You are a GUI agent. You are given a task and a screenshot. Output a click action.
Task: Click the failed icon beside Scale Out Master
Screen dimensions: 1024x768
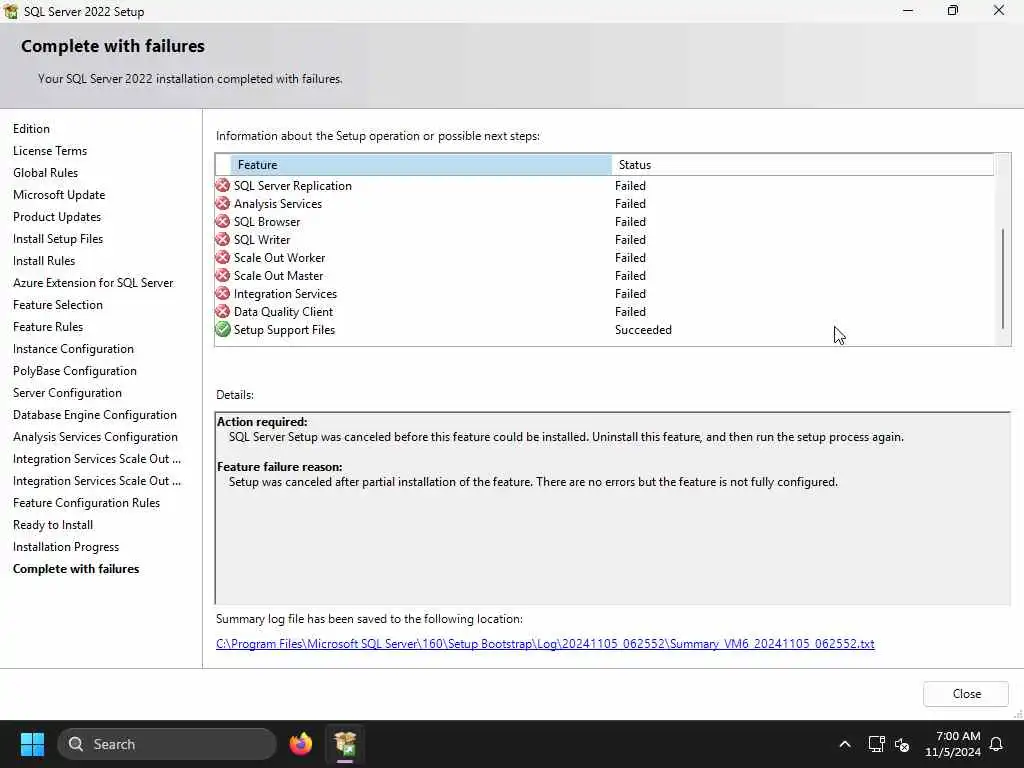[223, 276]
